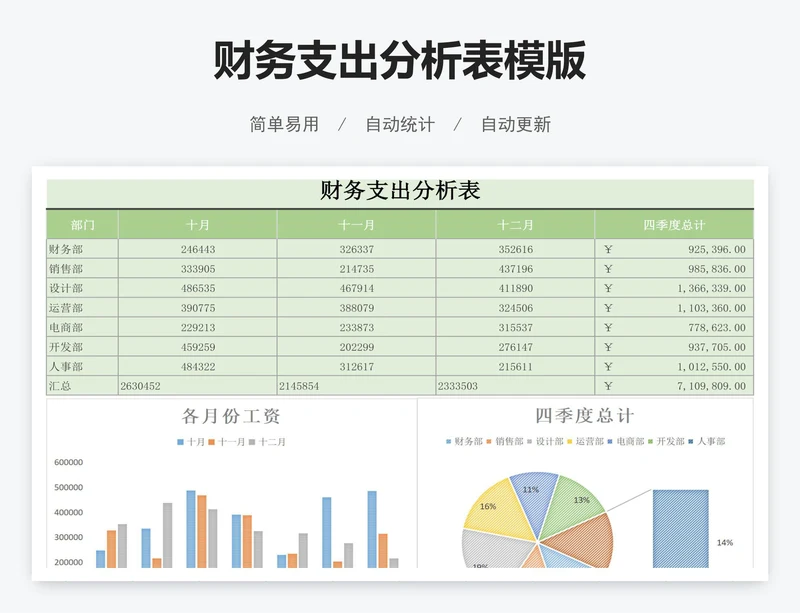
Task: Select cell with value 459259
Action: [197, 347]
